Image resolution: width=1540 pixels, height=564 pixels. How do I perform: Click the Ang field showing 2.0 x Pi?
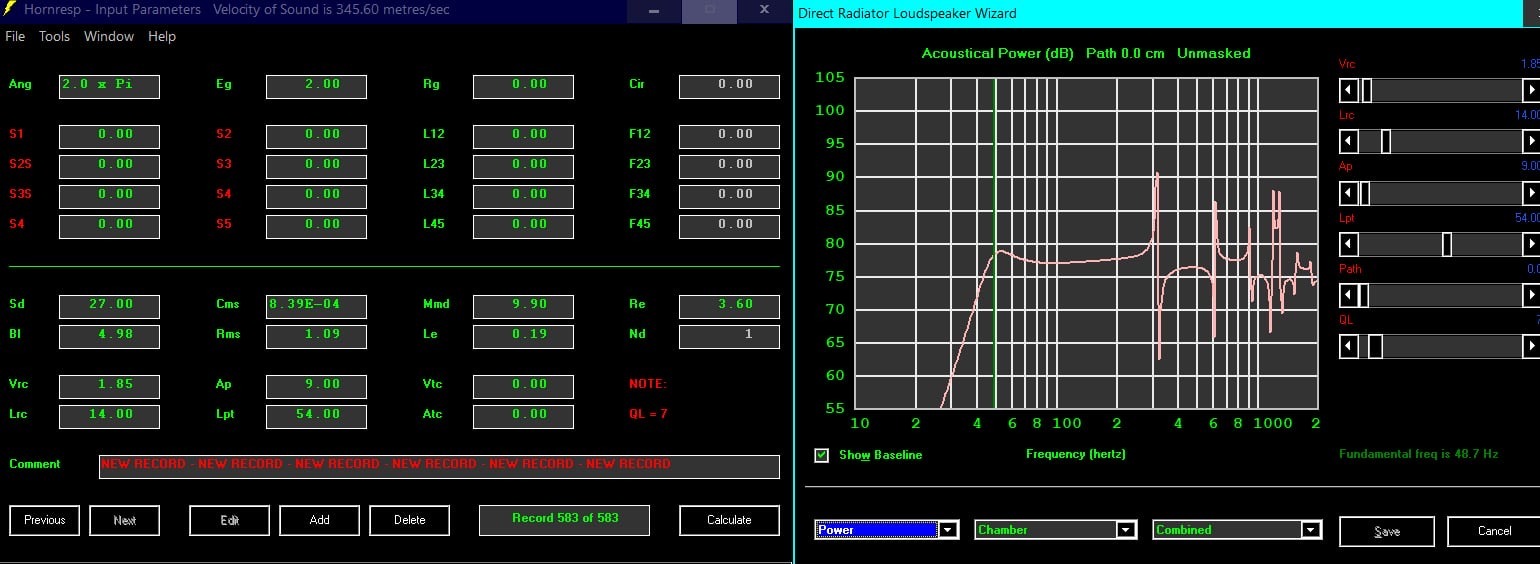pos(109,86)
